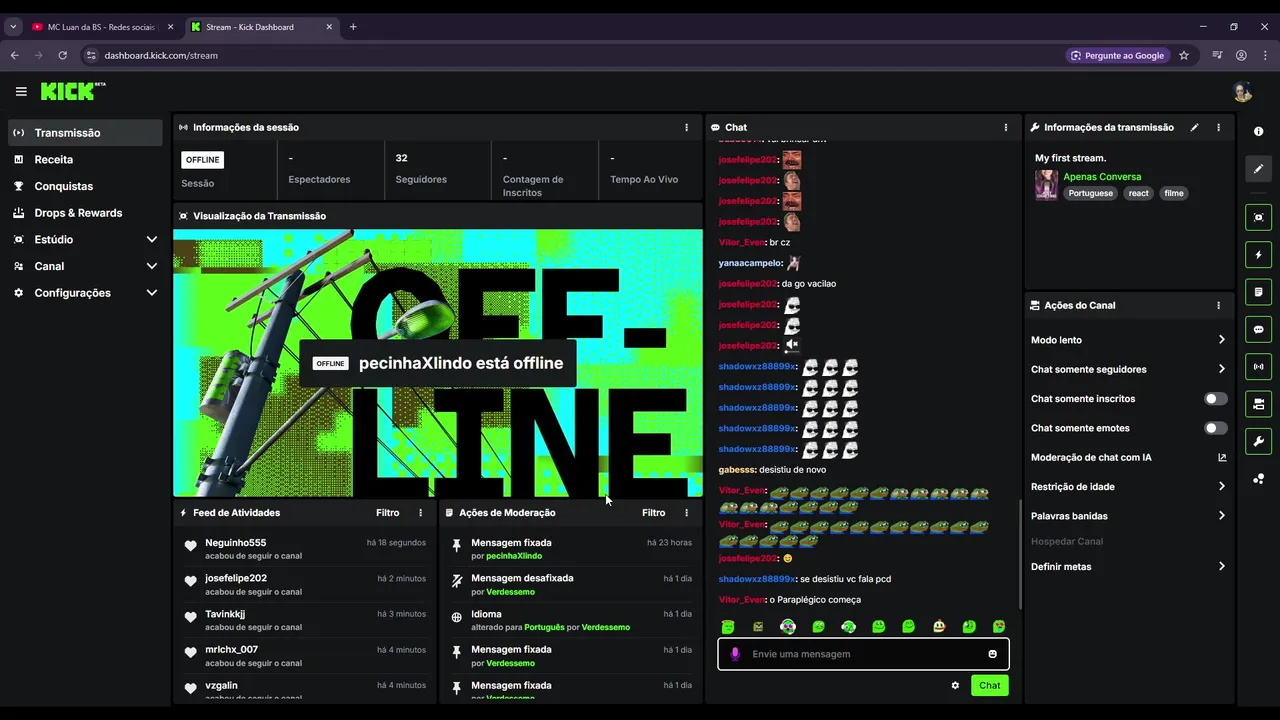The image size is (1280, 720).
Task: Open Receita in the sidebar
Action: click(x=85, y=159)
